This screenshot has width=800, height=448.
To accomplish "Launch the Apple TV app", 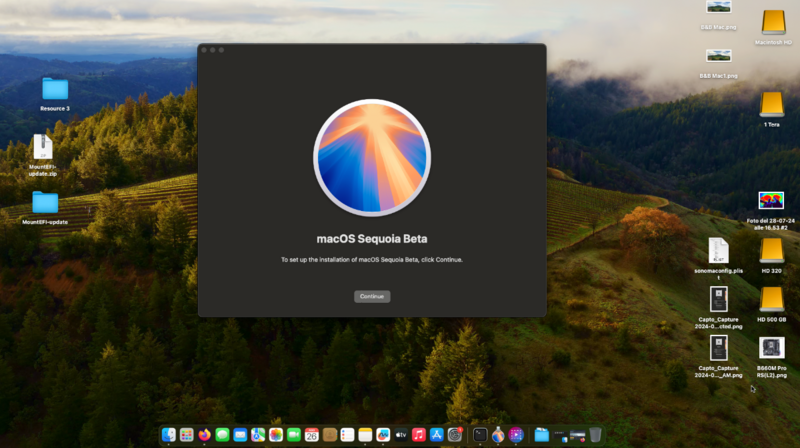I will coord(401,435).
